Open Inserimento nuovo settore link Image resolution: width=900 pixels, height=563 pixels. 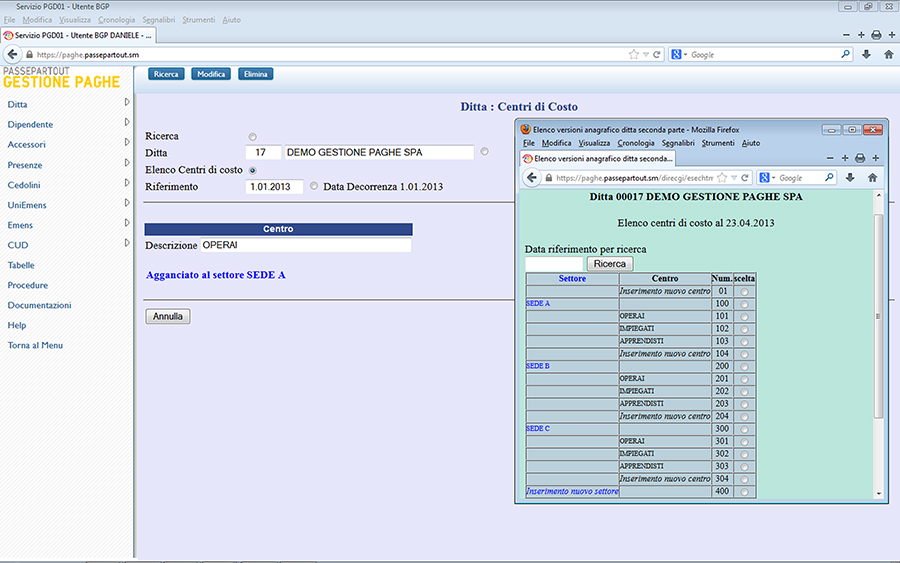(572, 491)
